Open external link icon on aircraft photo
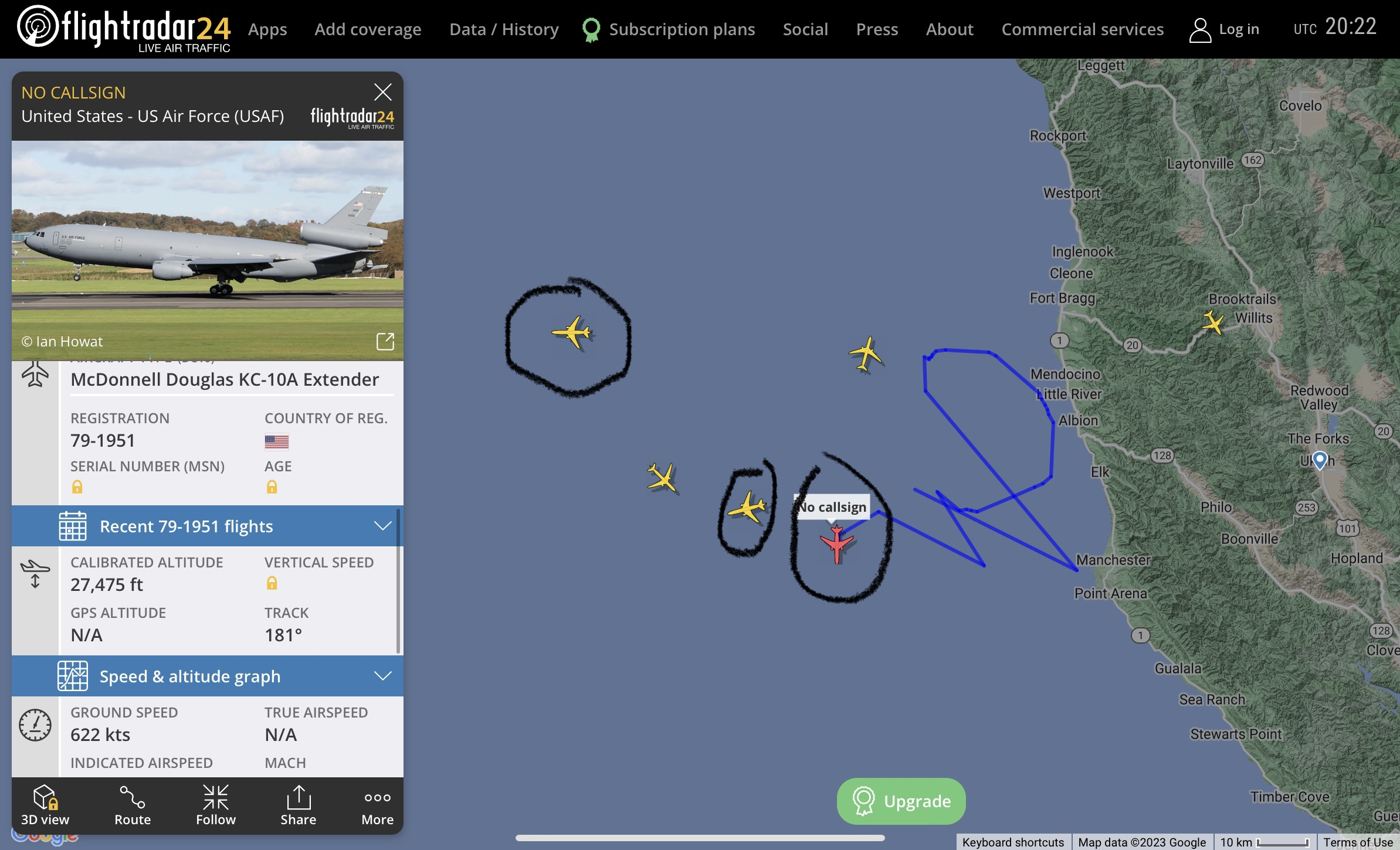This screenshot has height=850, width=1400. 385,341
